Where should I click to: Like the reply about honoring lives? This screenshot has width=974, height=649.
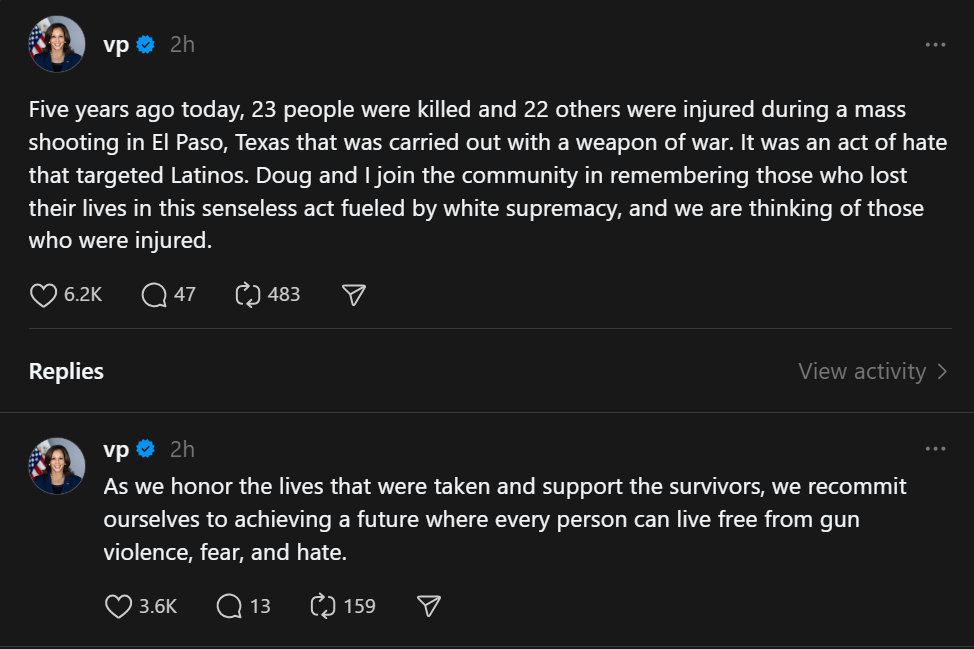click(x=119, y=606)
